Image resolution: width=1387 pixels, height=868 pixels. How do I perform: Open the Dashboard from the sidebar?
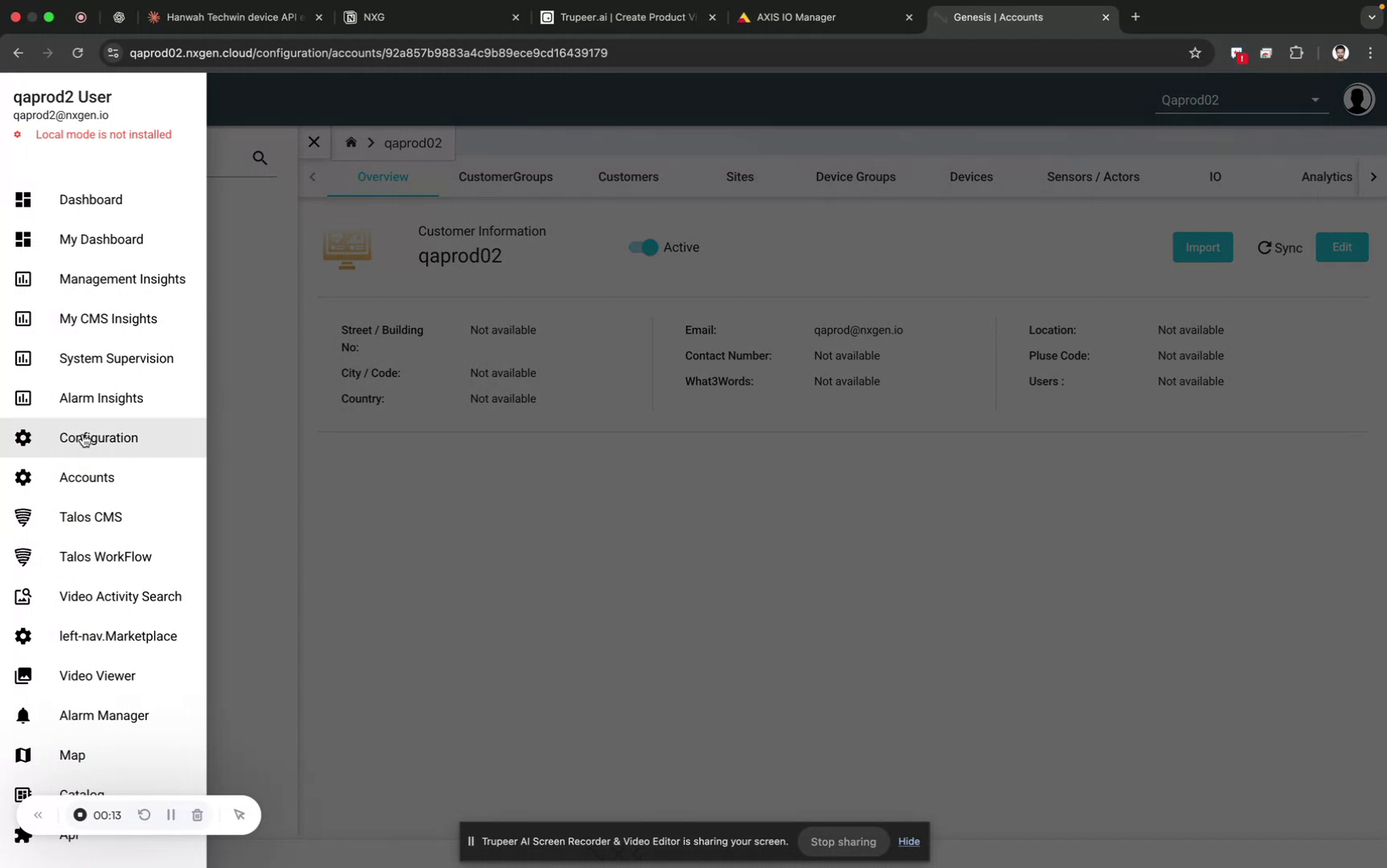(x=90, y=199)
